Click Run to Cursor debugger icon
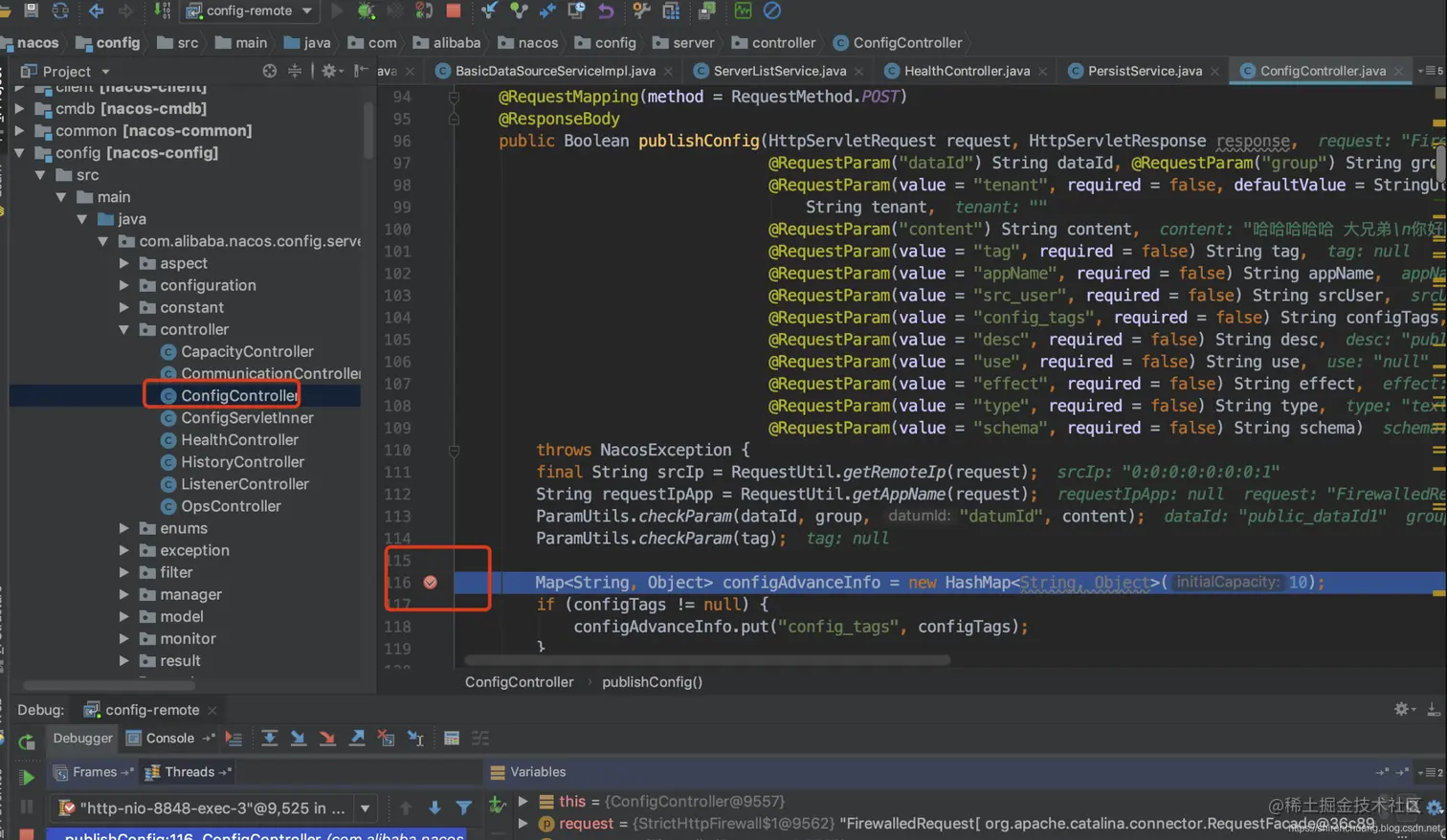 coord(415,738)
